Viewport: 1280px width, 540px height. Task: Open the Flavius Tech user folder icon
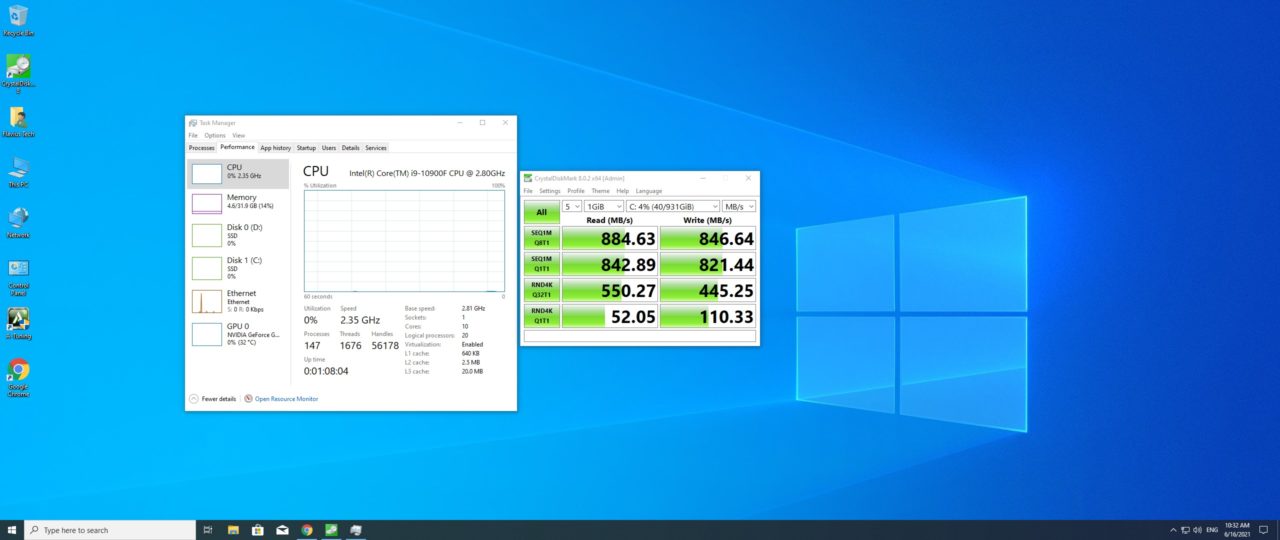click(18, 122)
